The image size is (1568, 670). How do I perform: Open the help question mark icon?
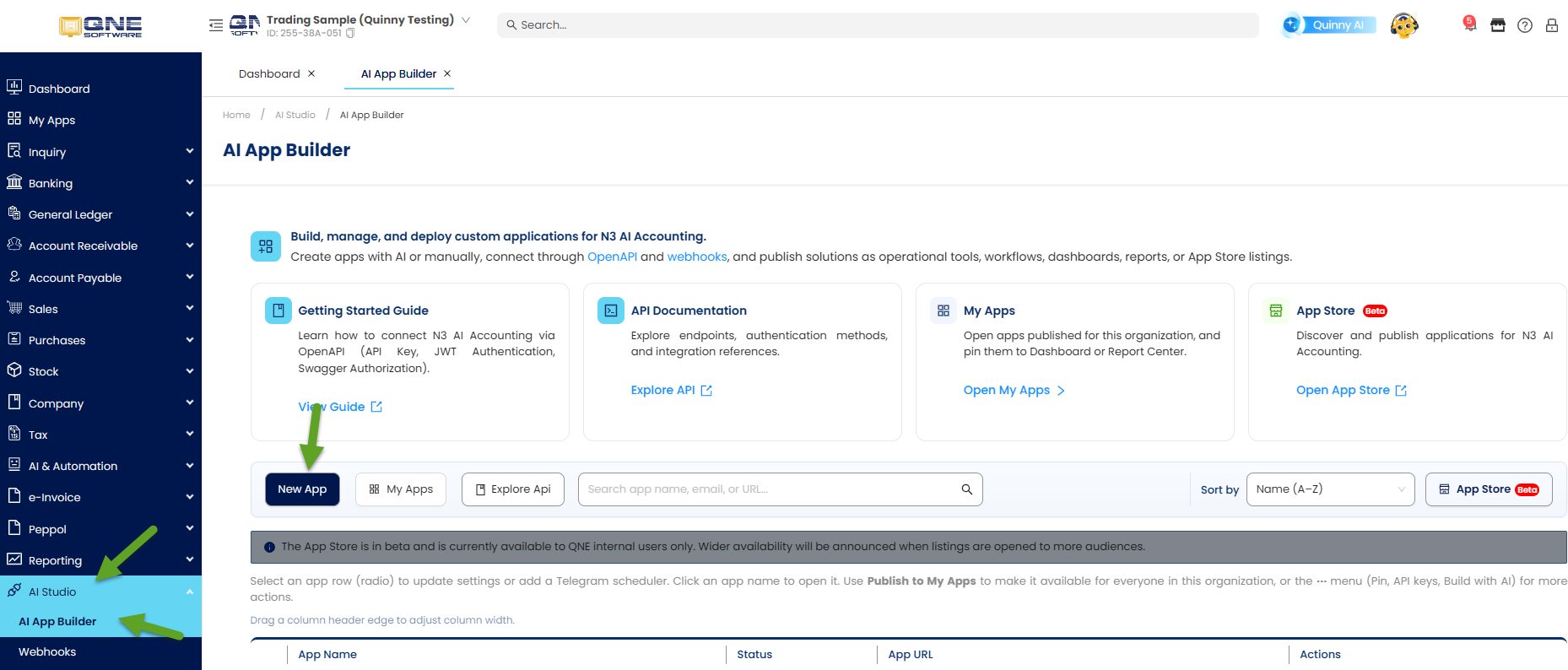tap(1525, 25)
